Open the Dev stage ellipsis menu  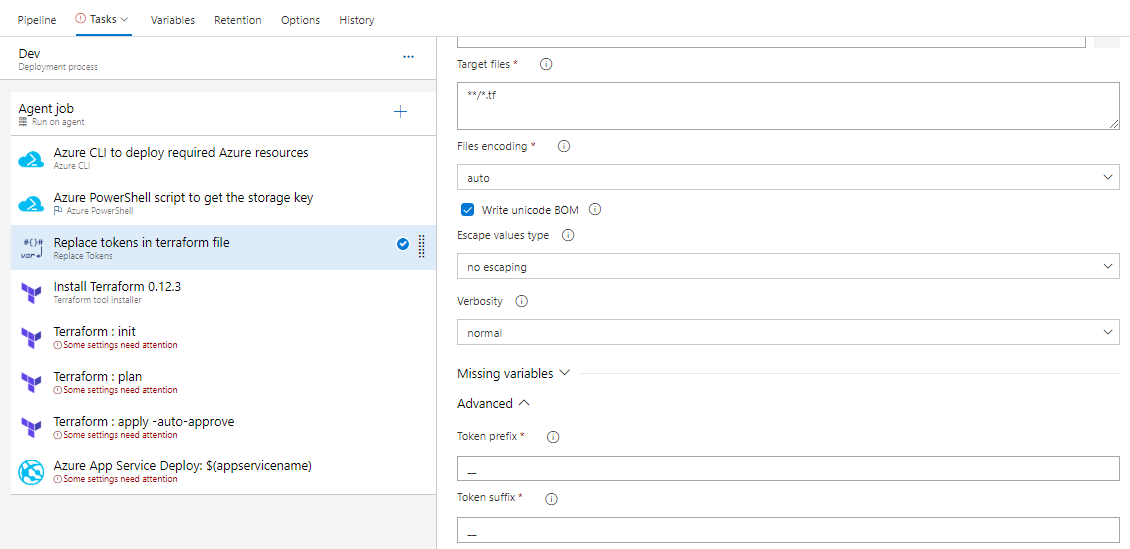[x=409, y=56]
